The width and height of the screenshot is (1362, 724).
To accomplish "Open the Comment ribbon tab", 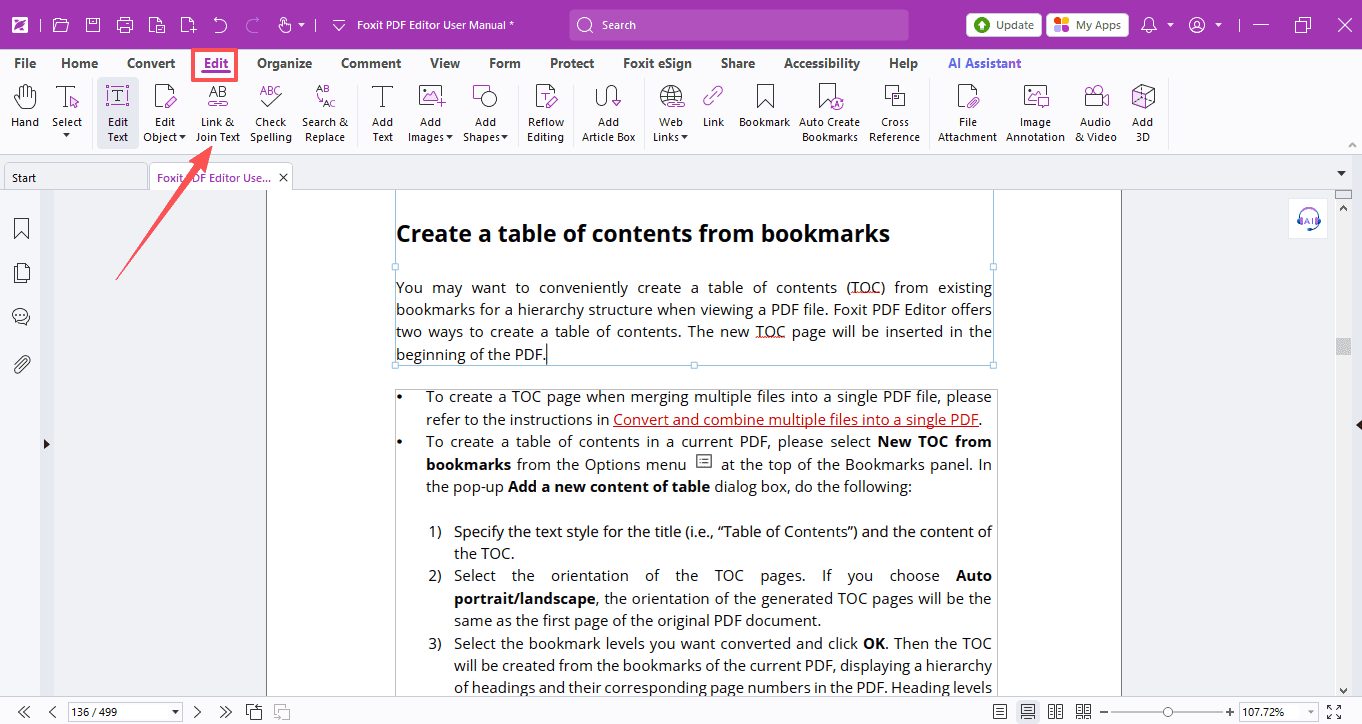I will tap(371, 63).
